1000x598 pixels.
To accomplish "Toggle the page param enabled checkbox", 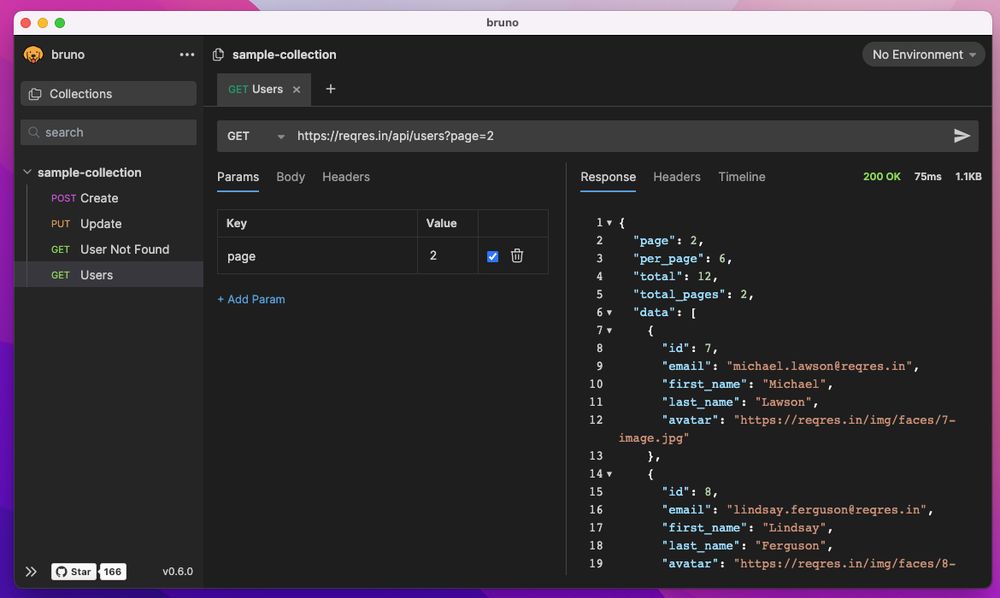I will click(492, 256).
